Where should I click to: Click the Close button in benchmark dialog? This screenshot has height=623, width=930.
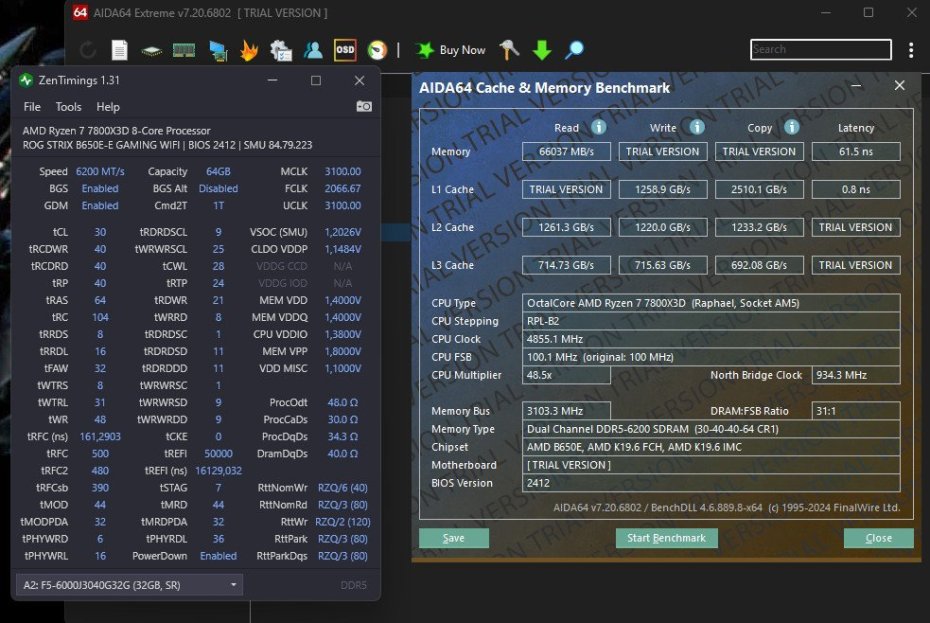coord(878,538)
